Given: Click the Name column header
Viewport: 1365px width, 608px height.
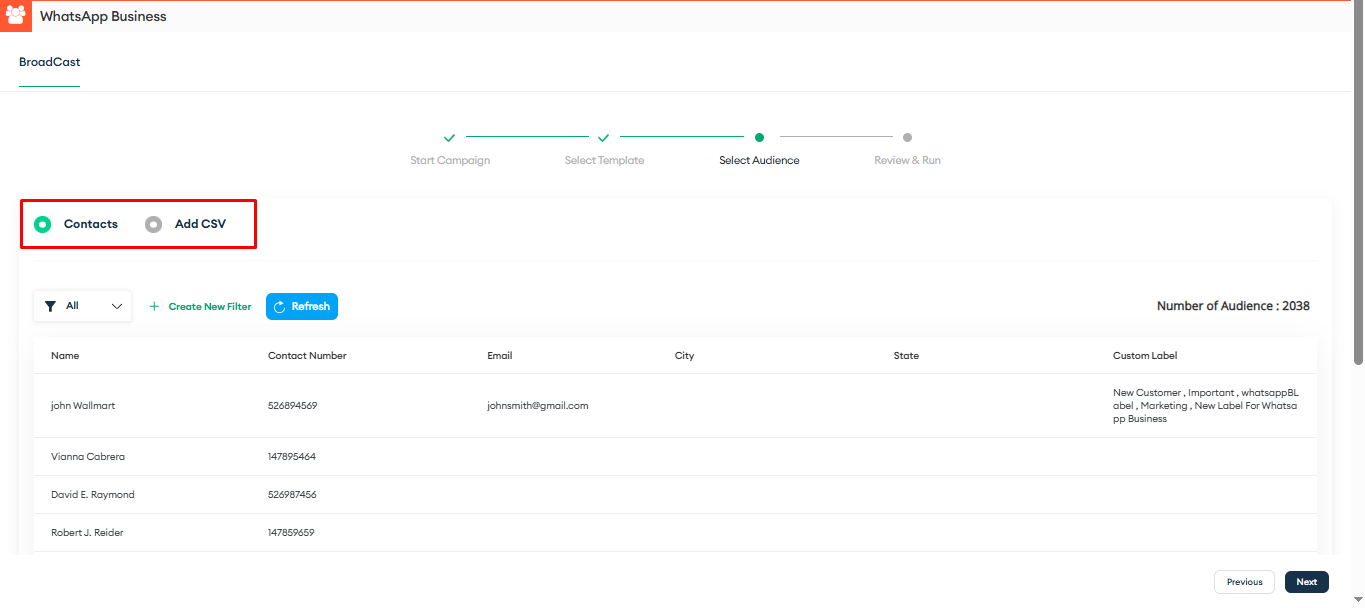Looking at the screenshot, I should (65, 356).
